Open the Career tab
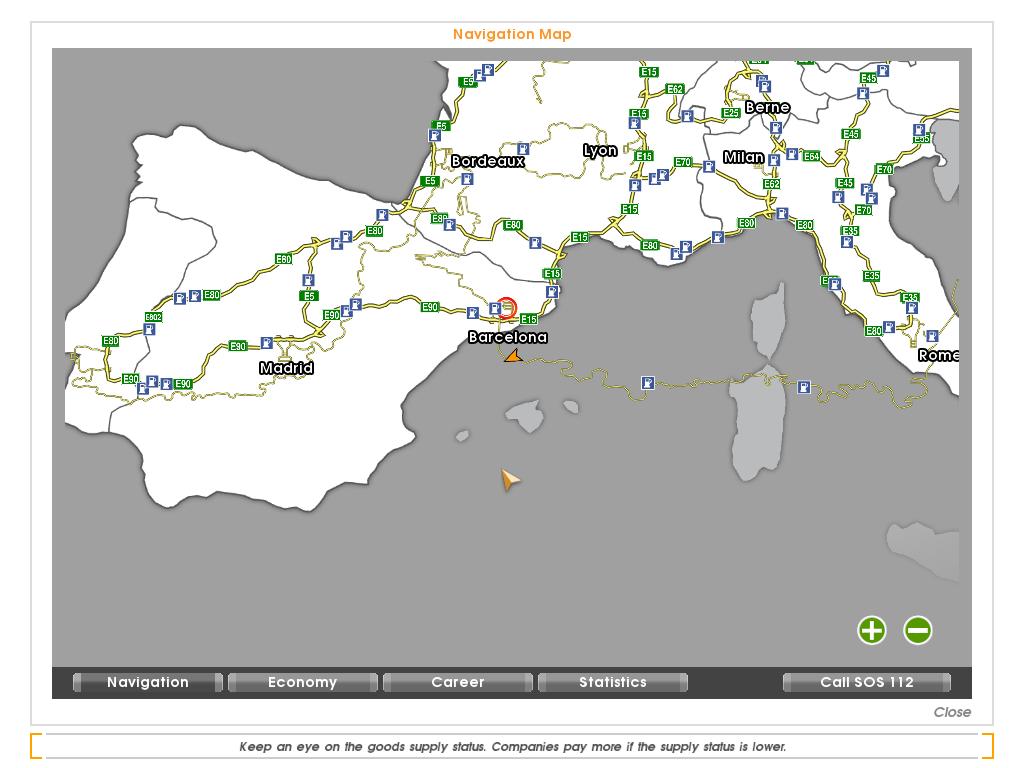The height and width of the screenshot is (768, 1024). pyautogui.click(x=457, y=682)
